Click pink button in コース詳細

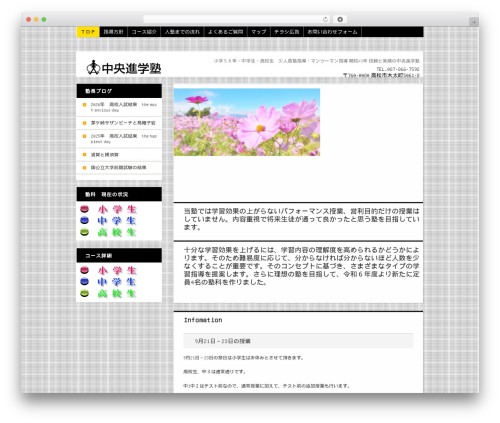pos(85,270)
